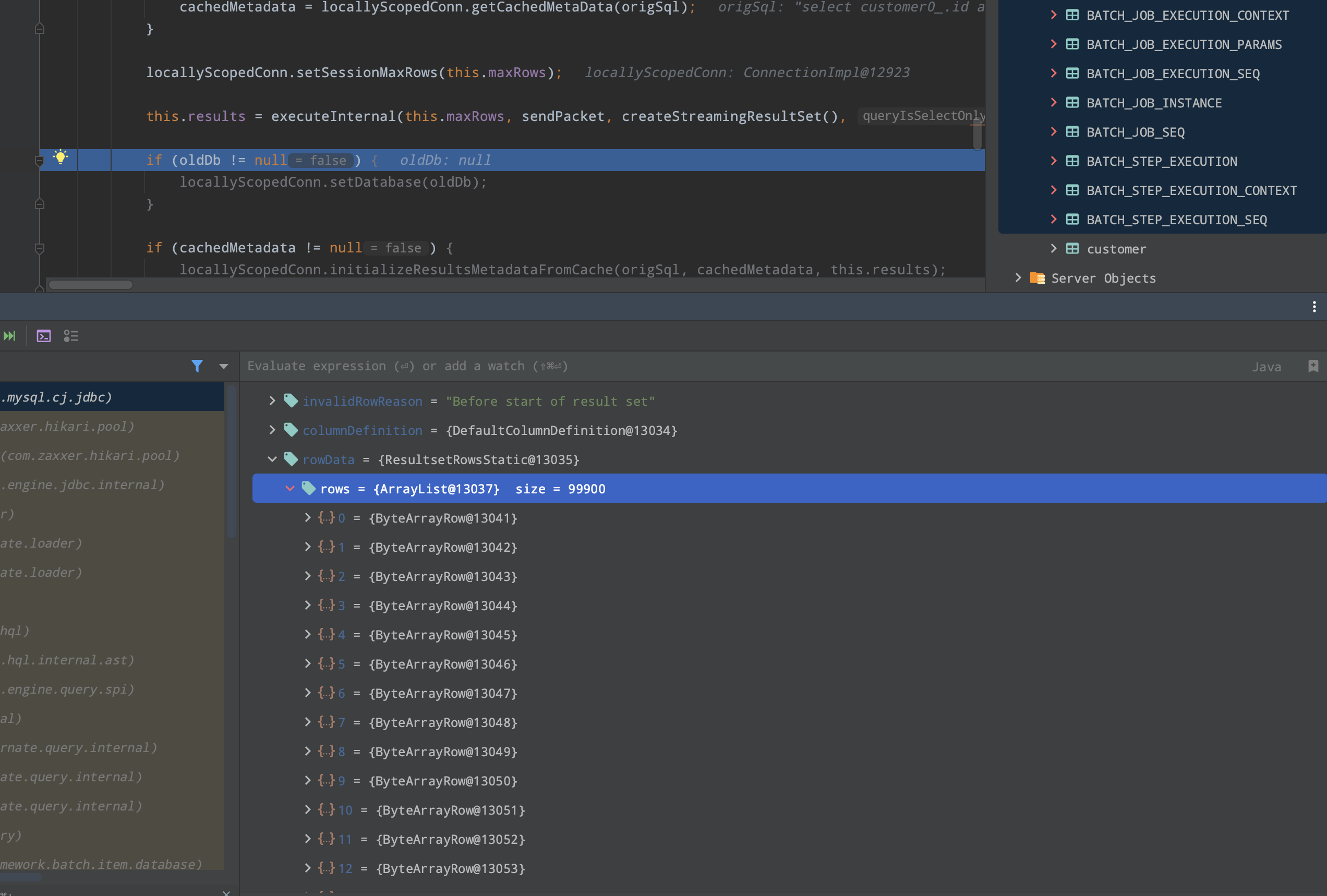
Task: Open the Java language selector
Action: 1266,367
